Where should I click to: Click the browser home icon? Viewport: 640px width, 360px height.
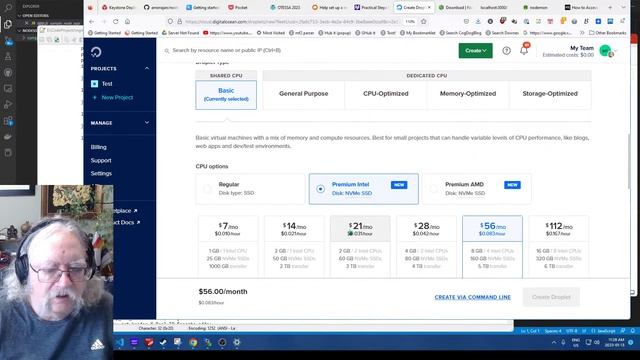(x=127, y=21)
